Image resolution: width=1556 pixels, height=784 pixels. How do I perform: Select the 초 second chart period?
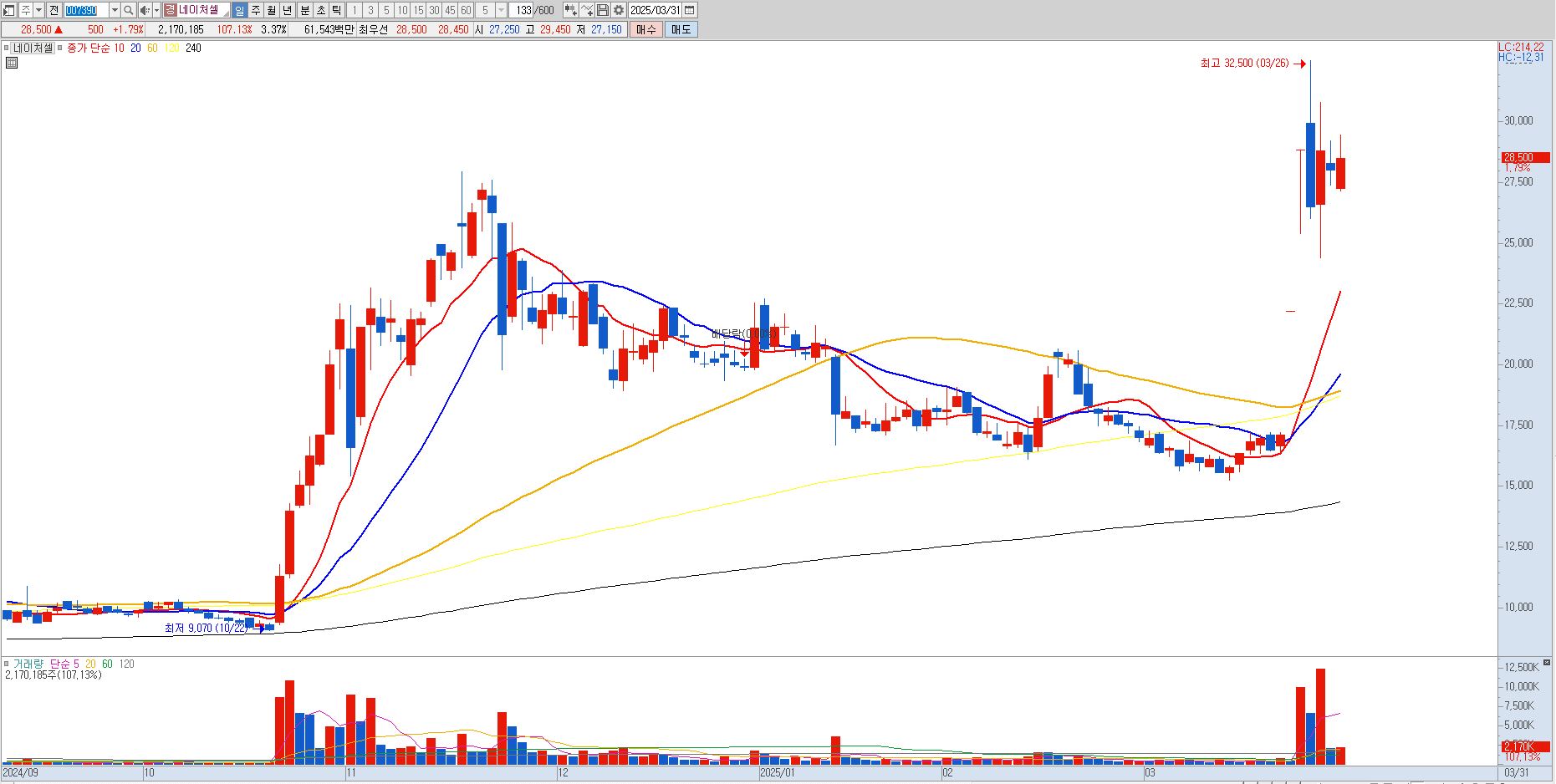[x=320, y=10]
